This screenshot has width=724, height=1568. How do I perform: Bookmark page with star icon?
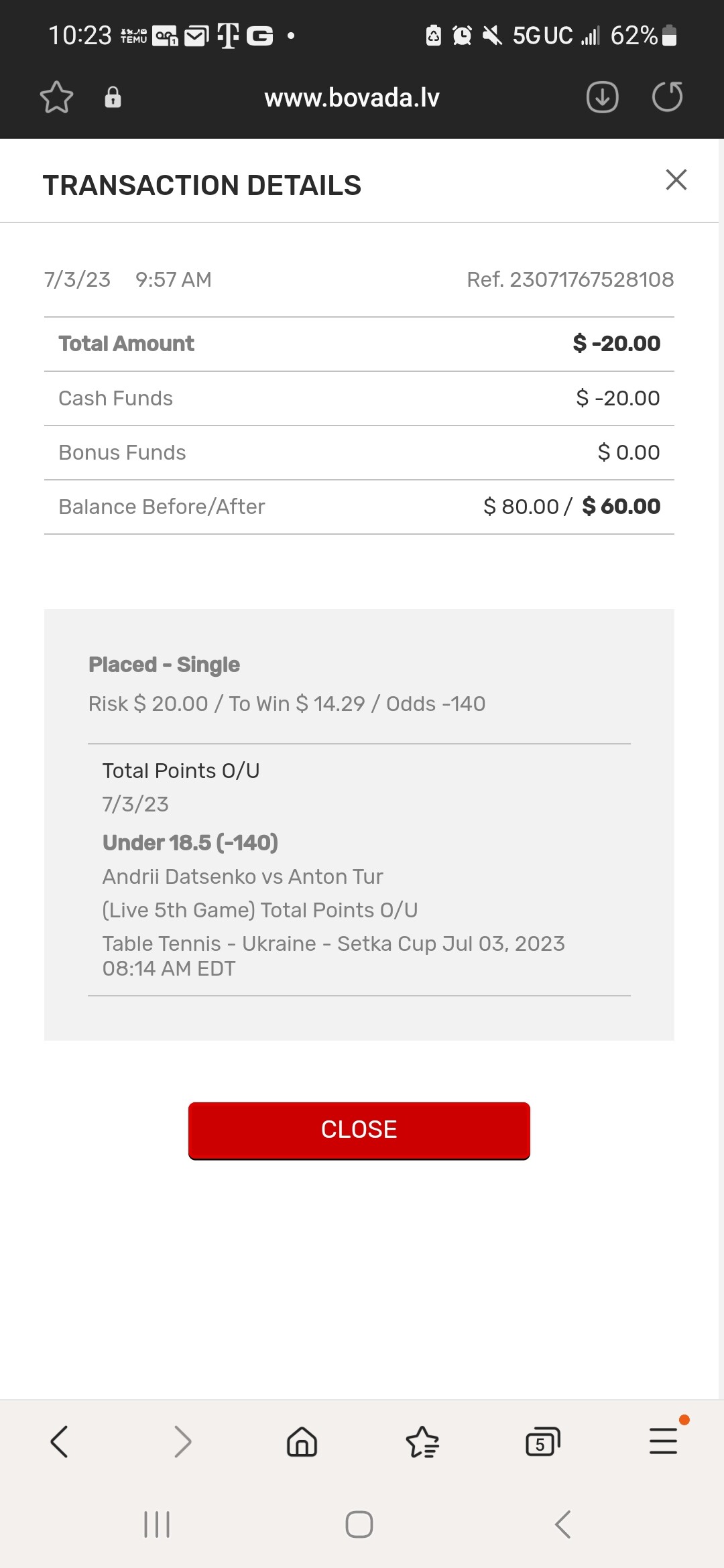point(56,98)
